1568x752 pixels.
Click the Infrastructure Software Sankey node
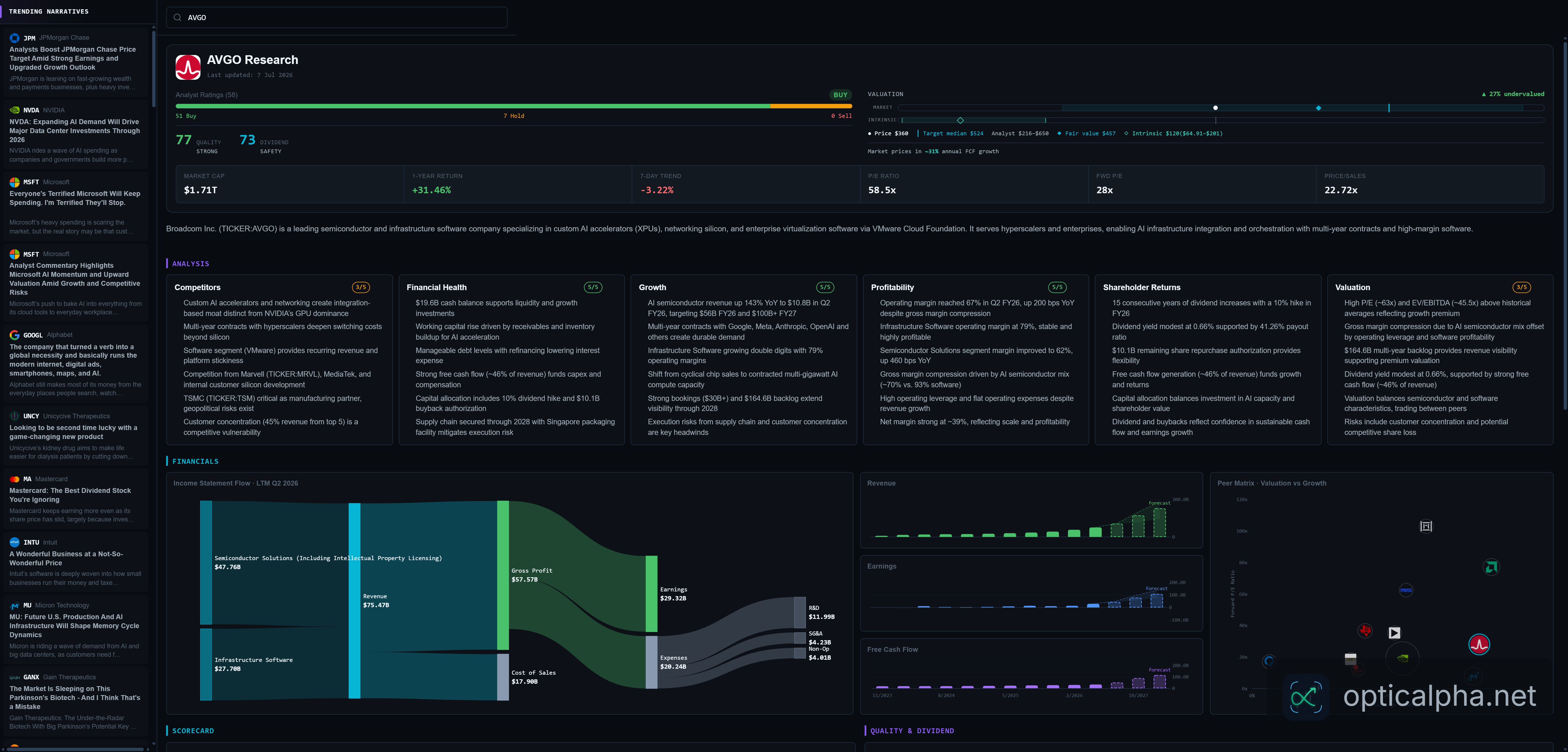206,665
